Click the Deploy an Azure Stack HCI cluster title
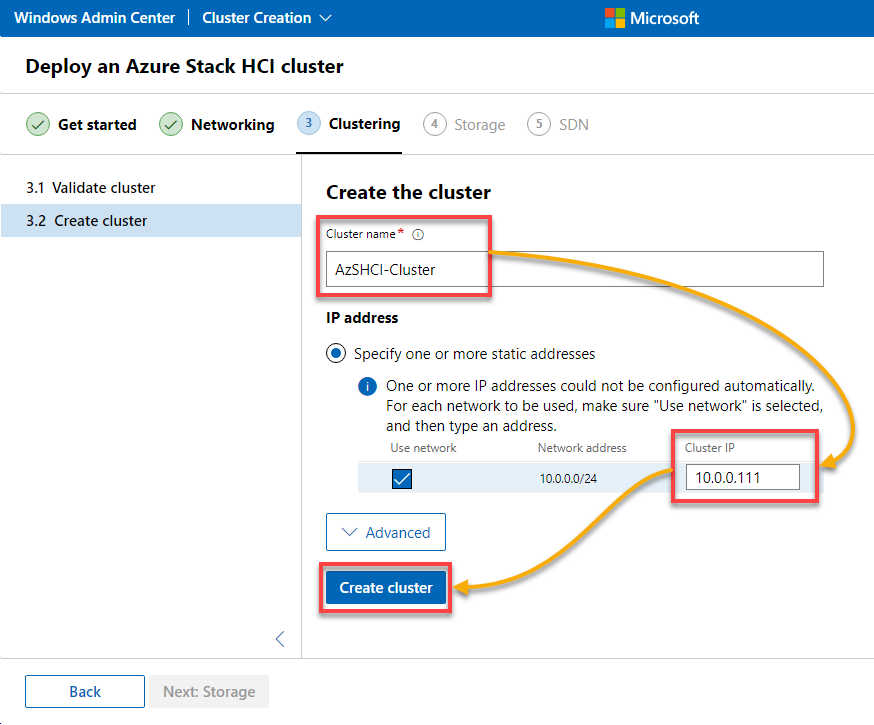 (184, 66)
